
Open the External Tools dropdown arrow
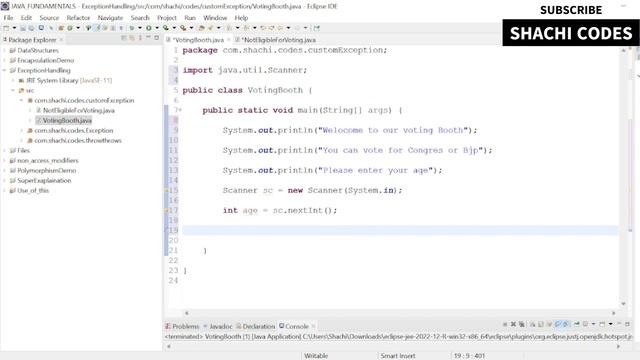[x=191, y=28]
